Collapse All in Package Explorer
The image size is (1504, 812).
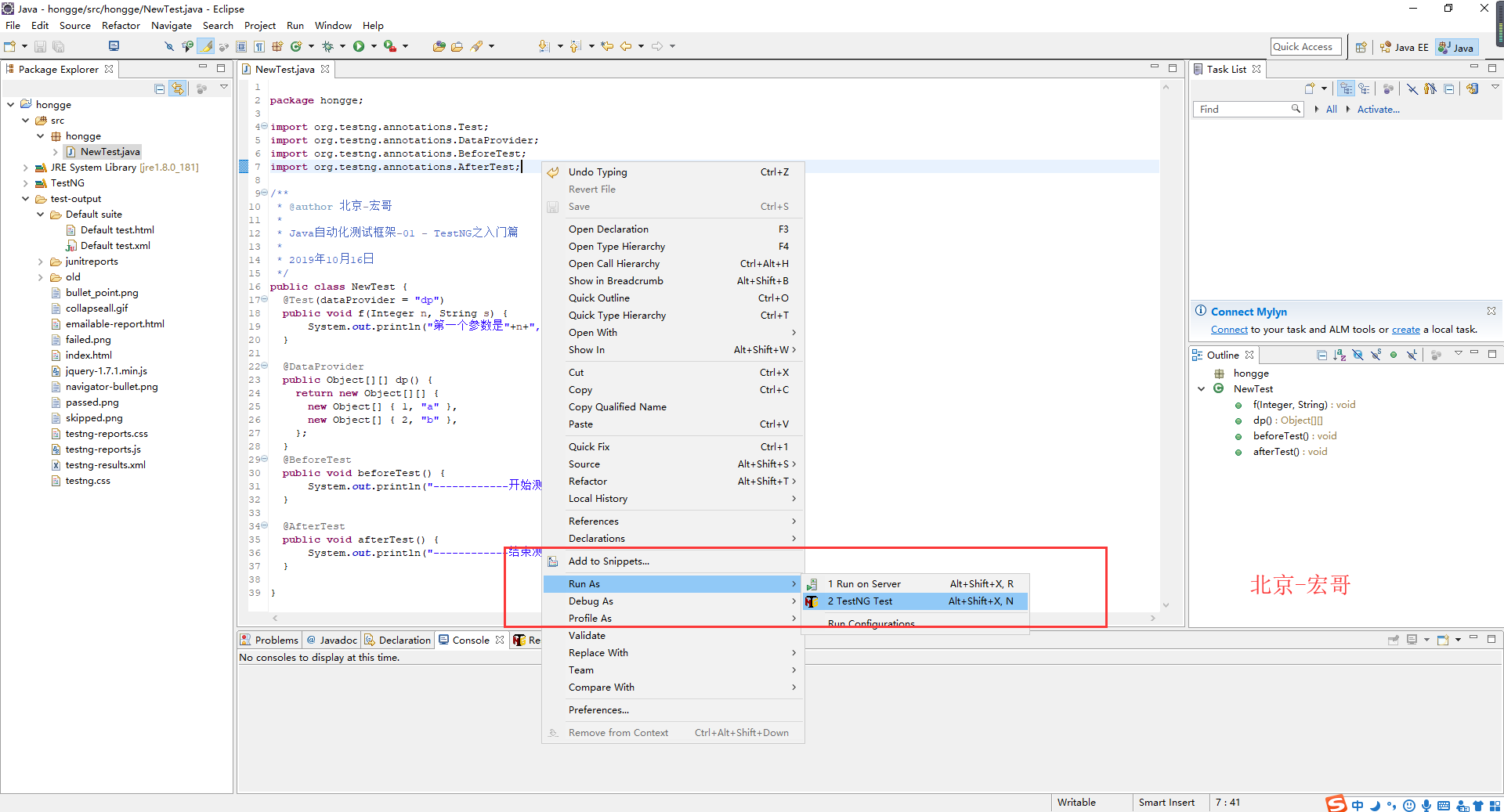coord(160,88)
